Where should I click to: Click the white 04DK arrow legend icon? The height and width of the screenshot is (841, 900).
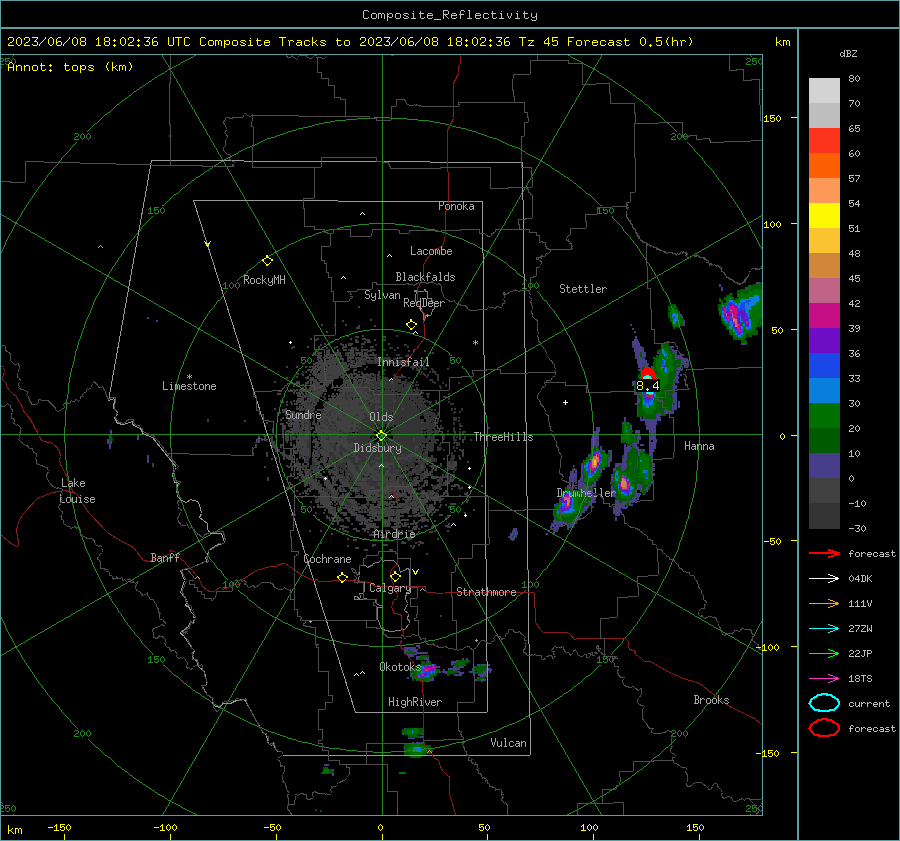824,578
